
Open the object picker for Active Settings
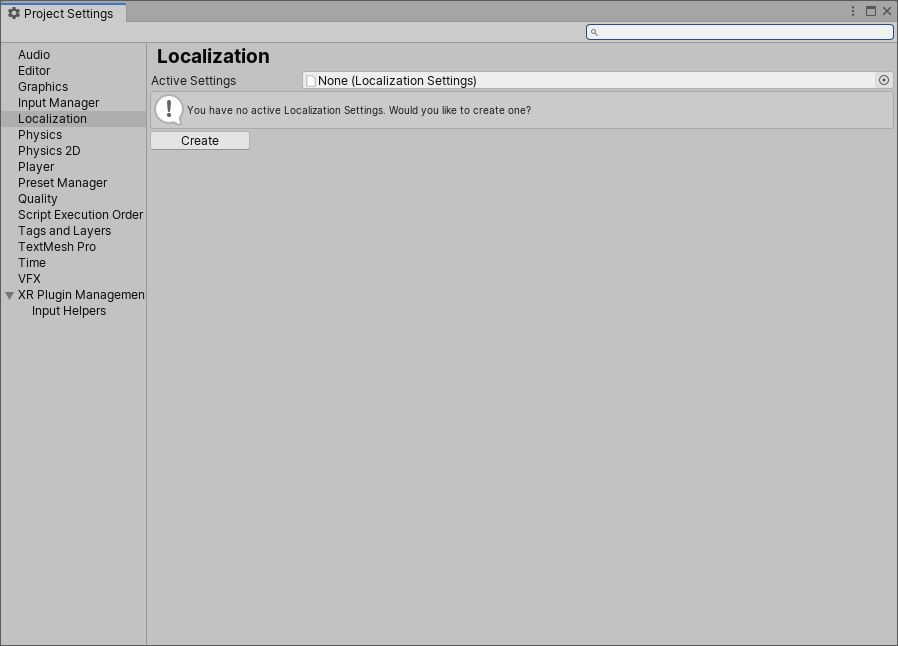click(x=882, y=80)
